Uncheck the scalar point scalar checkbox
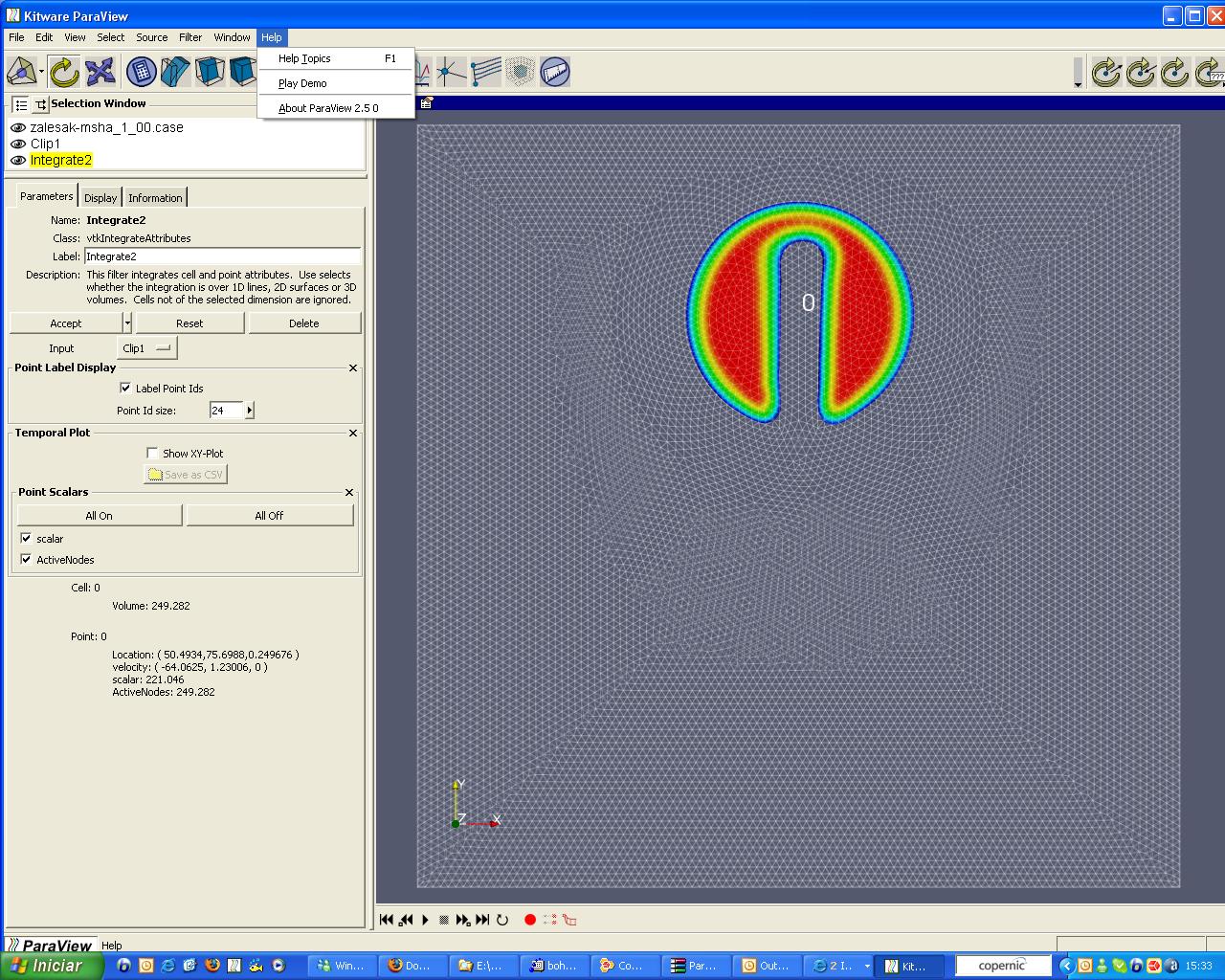The height and width of the screenshot is (980, 1225). (x=26, y=538)
